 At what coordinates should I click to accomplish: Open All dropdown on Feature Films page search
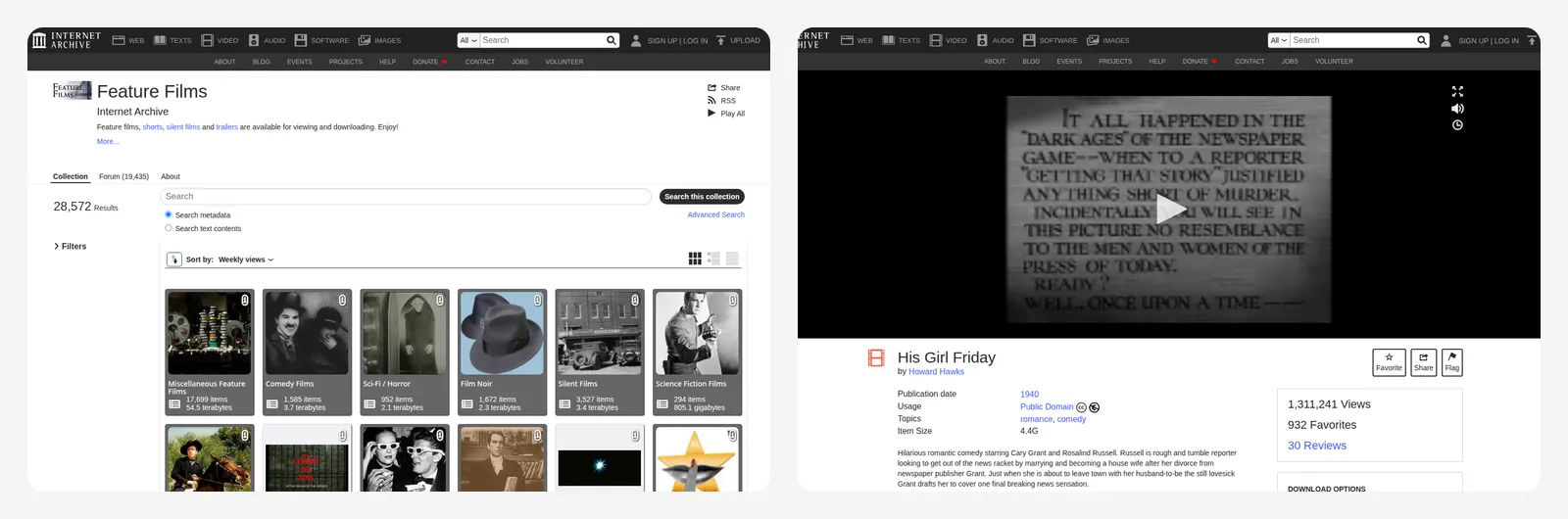click(468, 40)
